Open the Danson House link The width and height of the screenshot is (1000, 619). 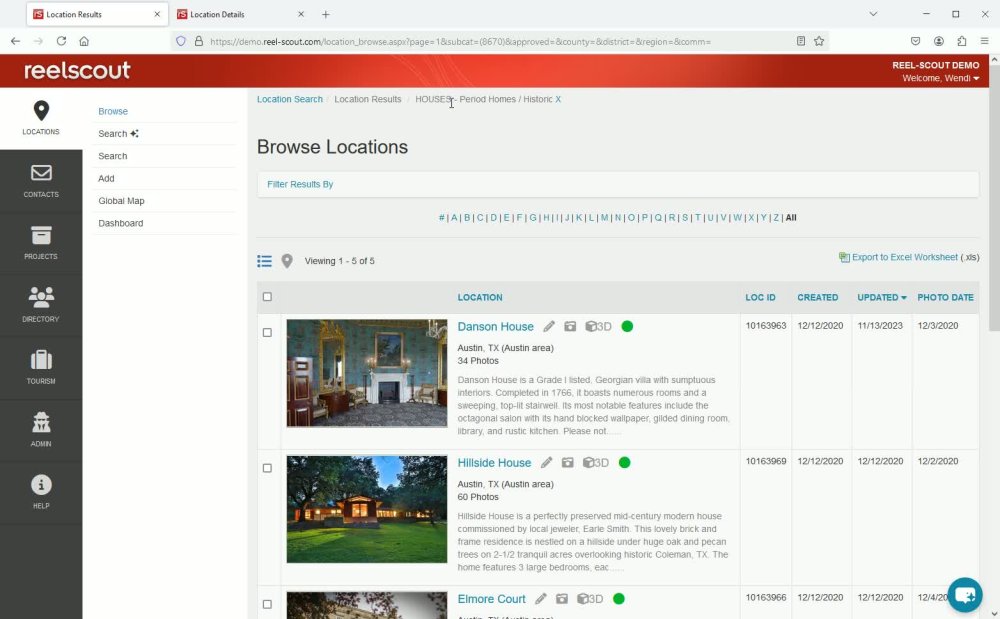[495, 326]
